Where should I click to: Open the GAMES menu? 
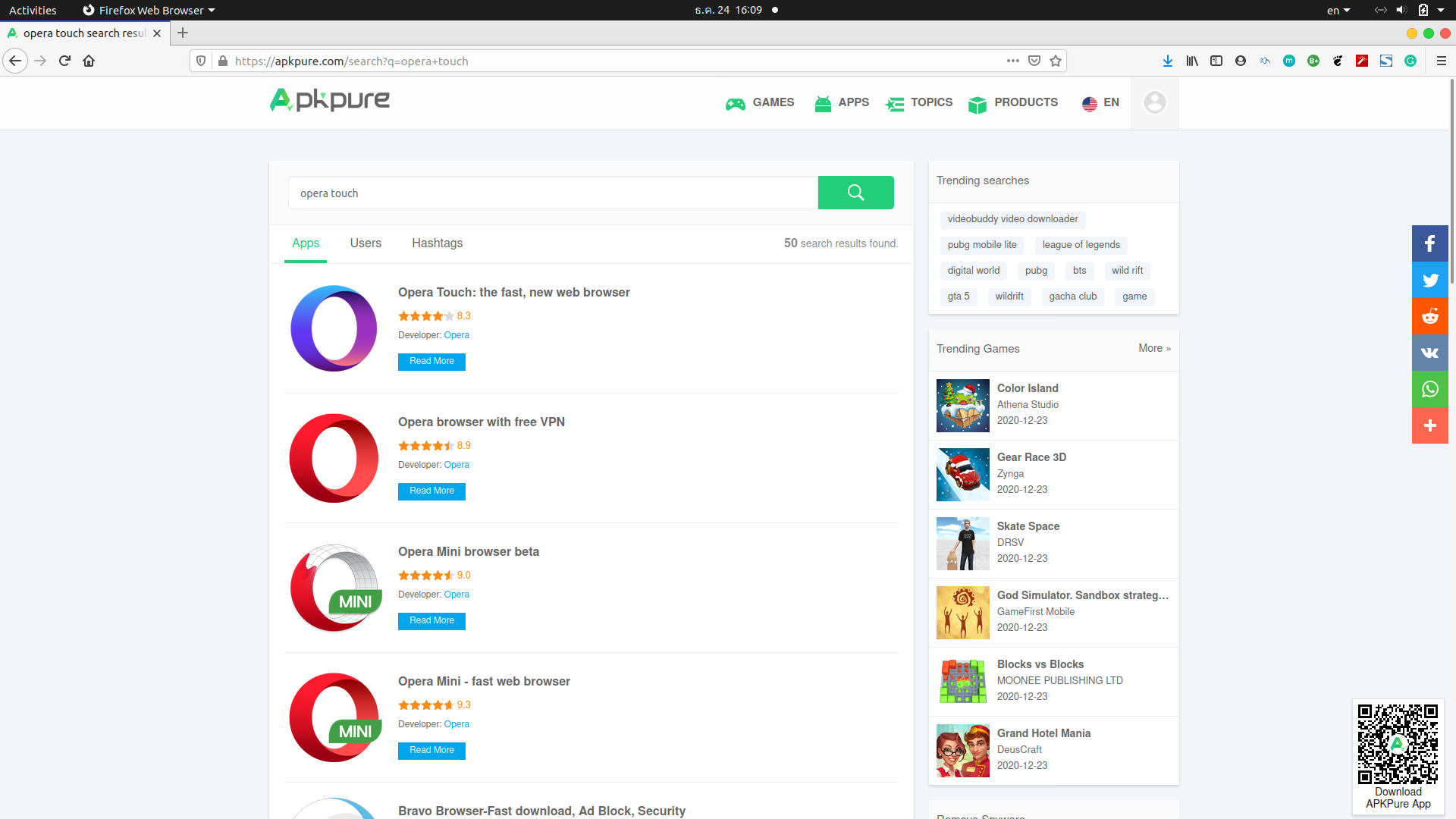760,102
